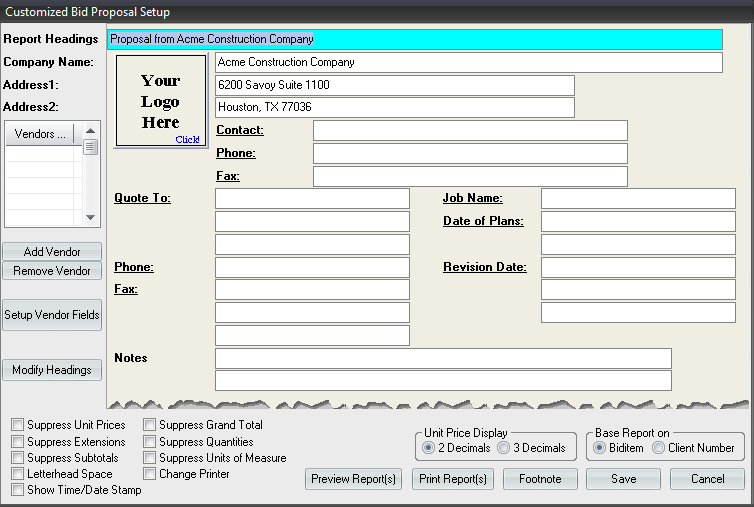Viewport: 754px width, 507px height.
Task: Click the company Contact input field
Action: [x=470, y=130]
